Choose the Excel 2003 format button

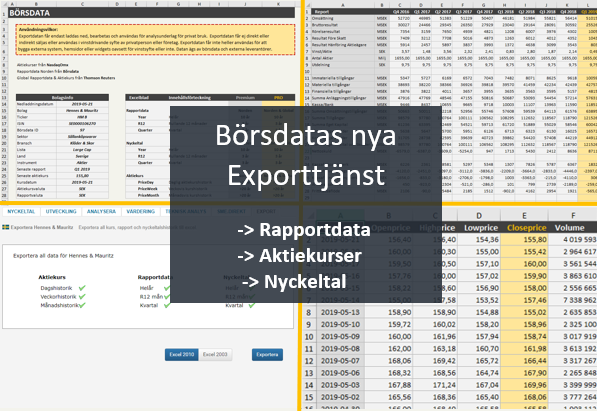pyautogui.click(x=215, y=354)
